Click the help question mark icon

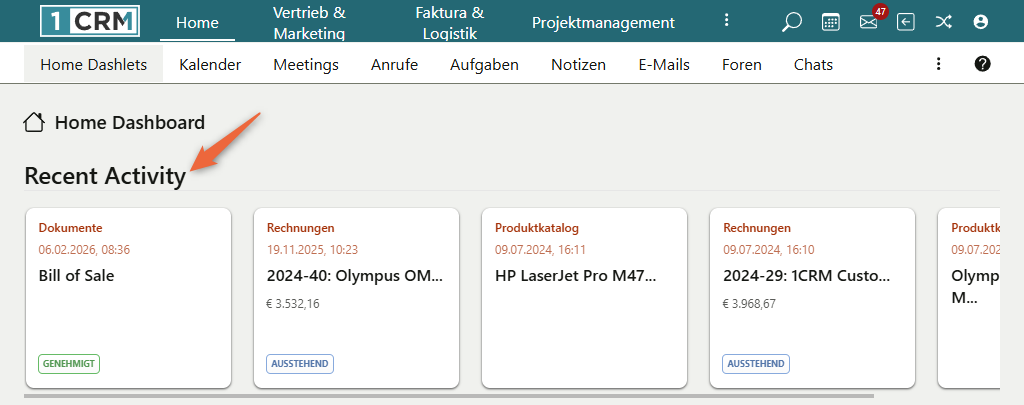982,64
